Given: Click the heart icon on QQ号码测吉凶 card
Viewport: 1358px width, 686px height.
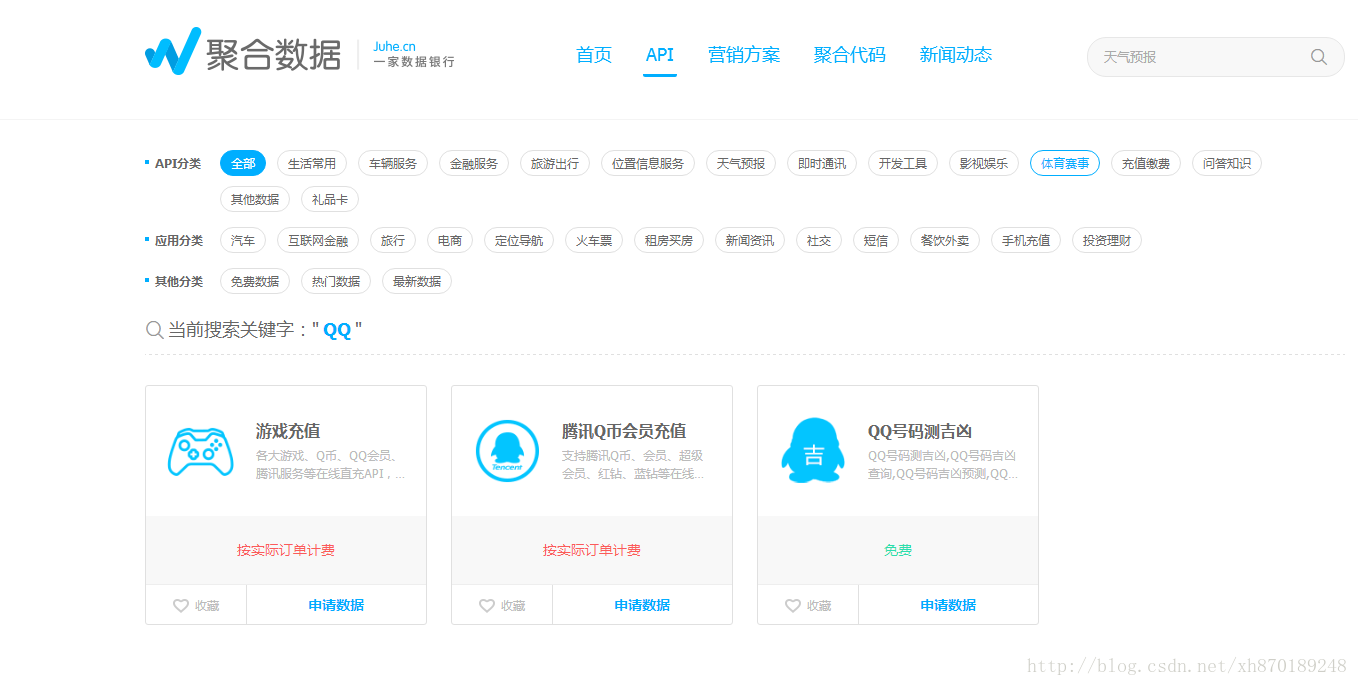Looking at the screenshot, I should click(x=793, y=606).
